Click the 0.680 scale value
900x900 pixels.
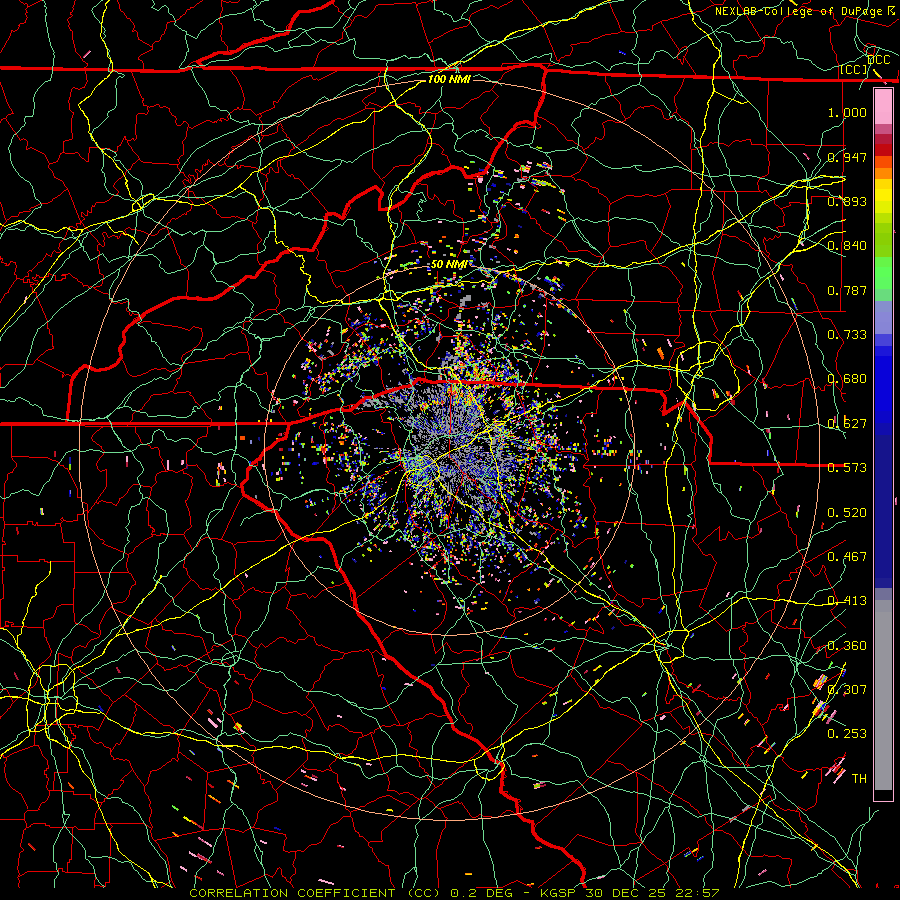847,379
